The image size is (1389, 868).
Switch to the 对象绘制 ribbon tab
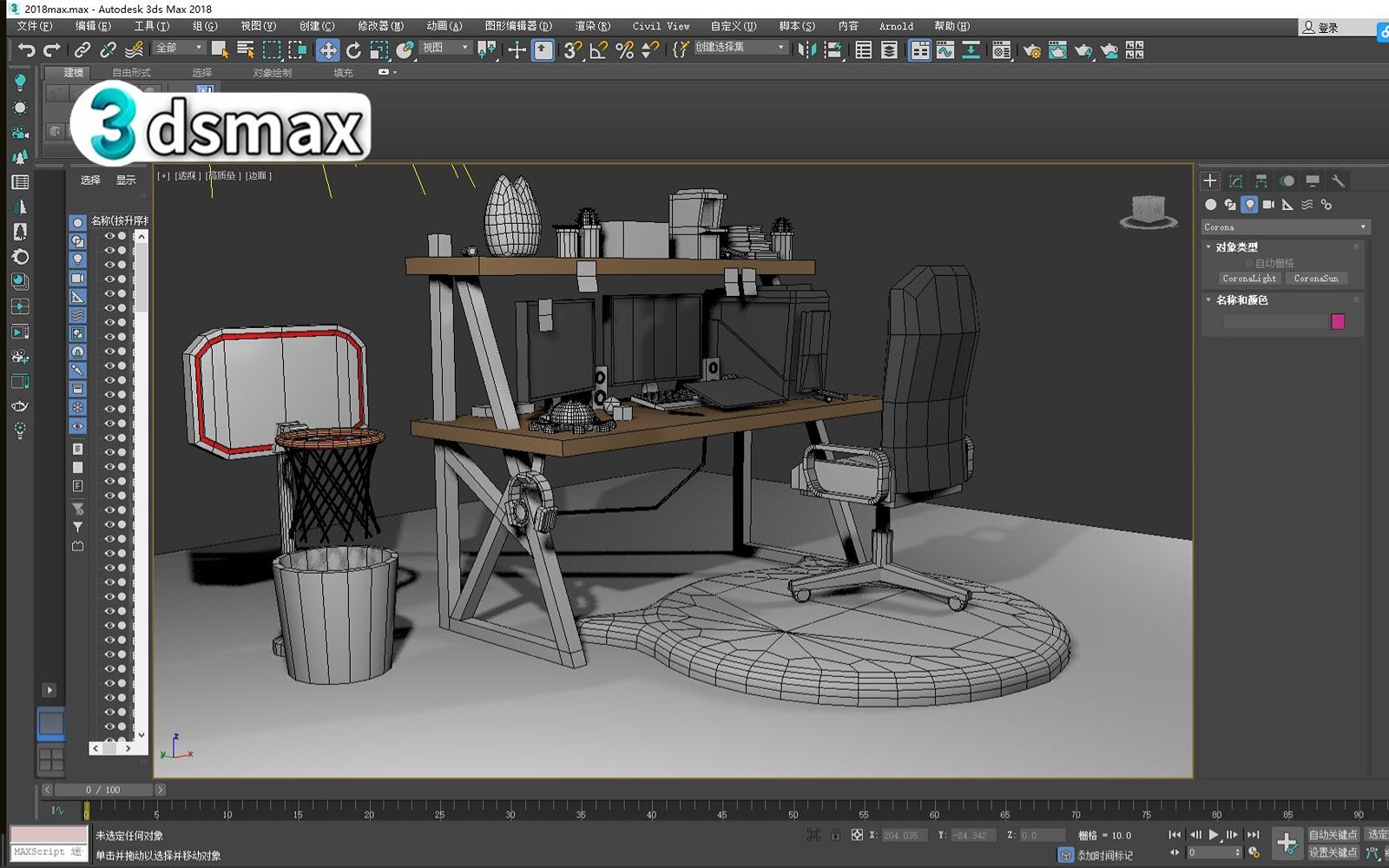click(272, 73)
